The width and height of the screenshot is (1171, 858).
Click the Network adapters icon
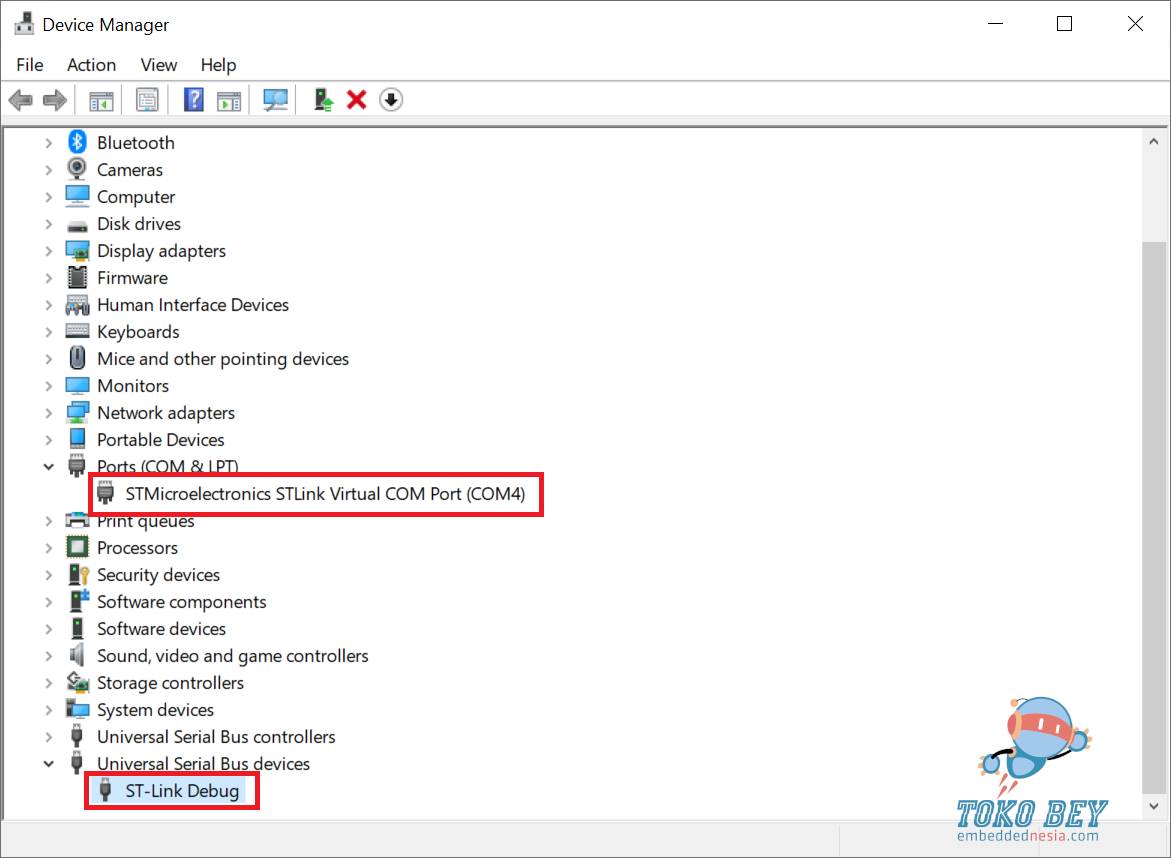[77, 412]
